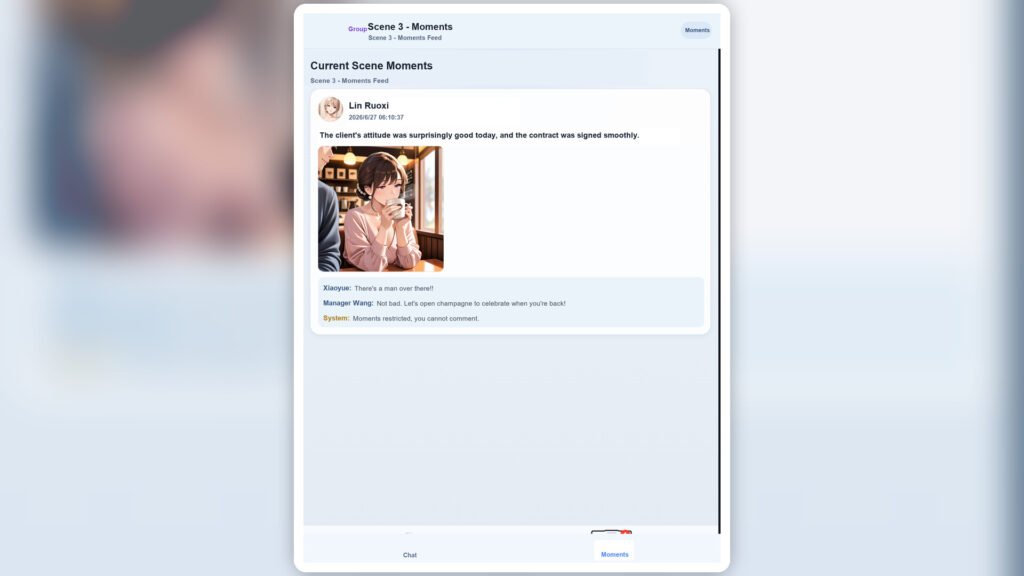
Task: Click the Scene 3 - Moments header title
Action: (x=410, y=27)
